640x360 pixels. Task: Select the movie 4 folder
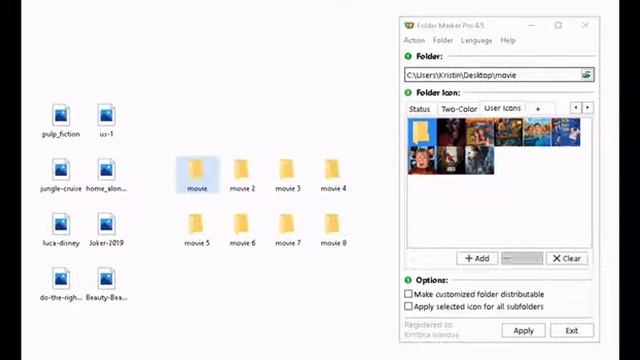point(333,175)
